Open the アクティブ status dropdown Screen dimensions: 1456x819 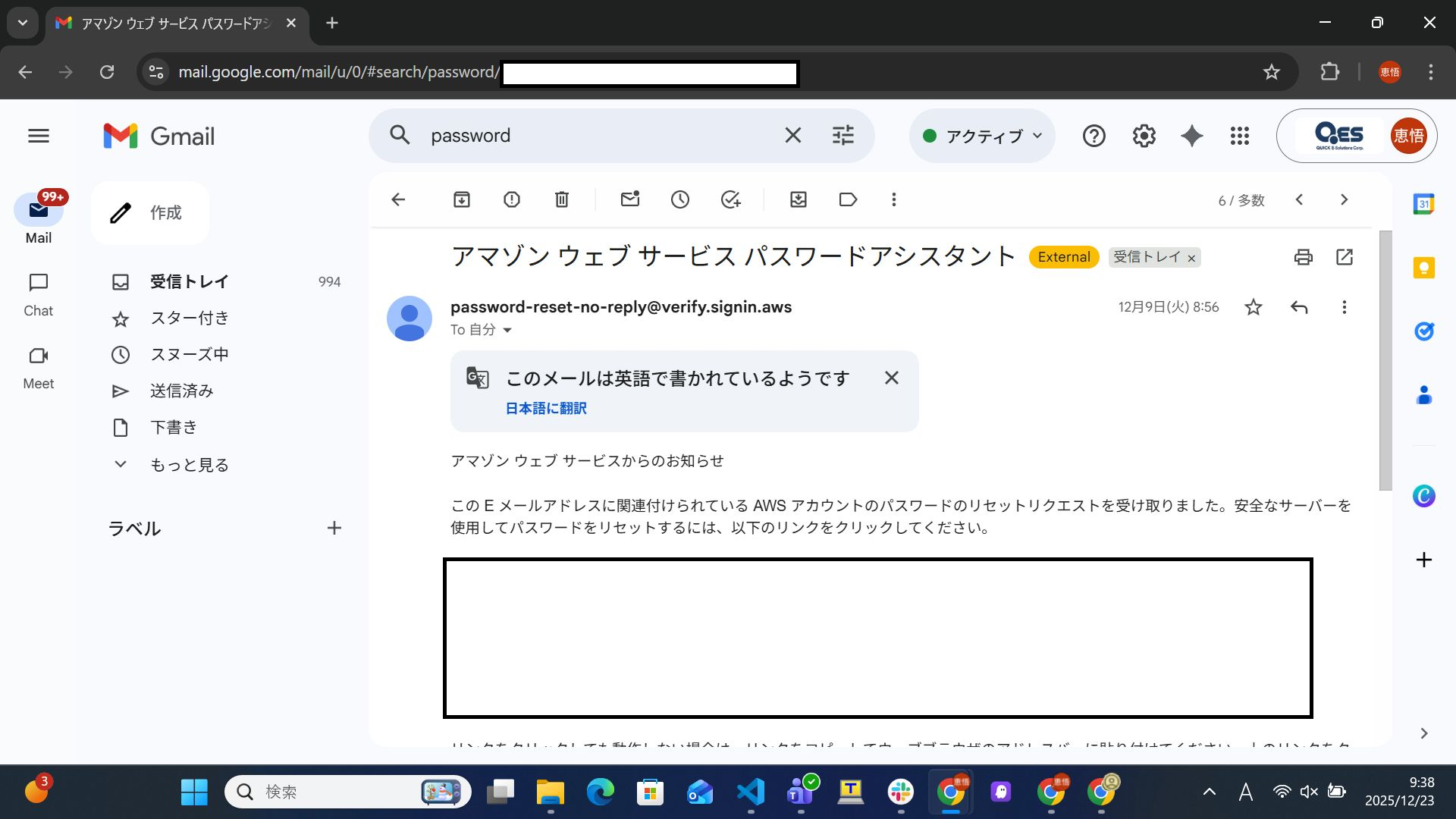click(982, 136)
